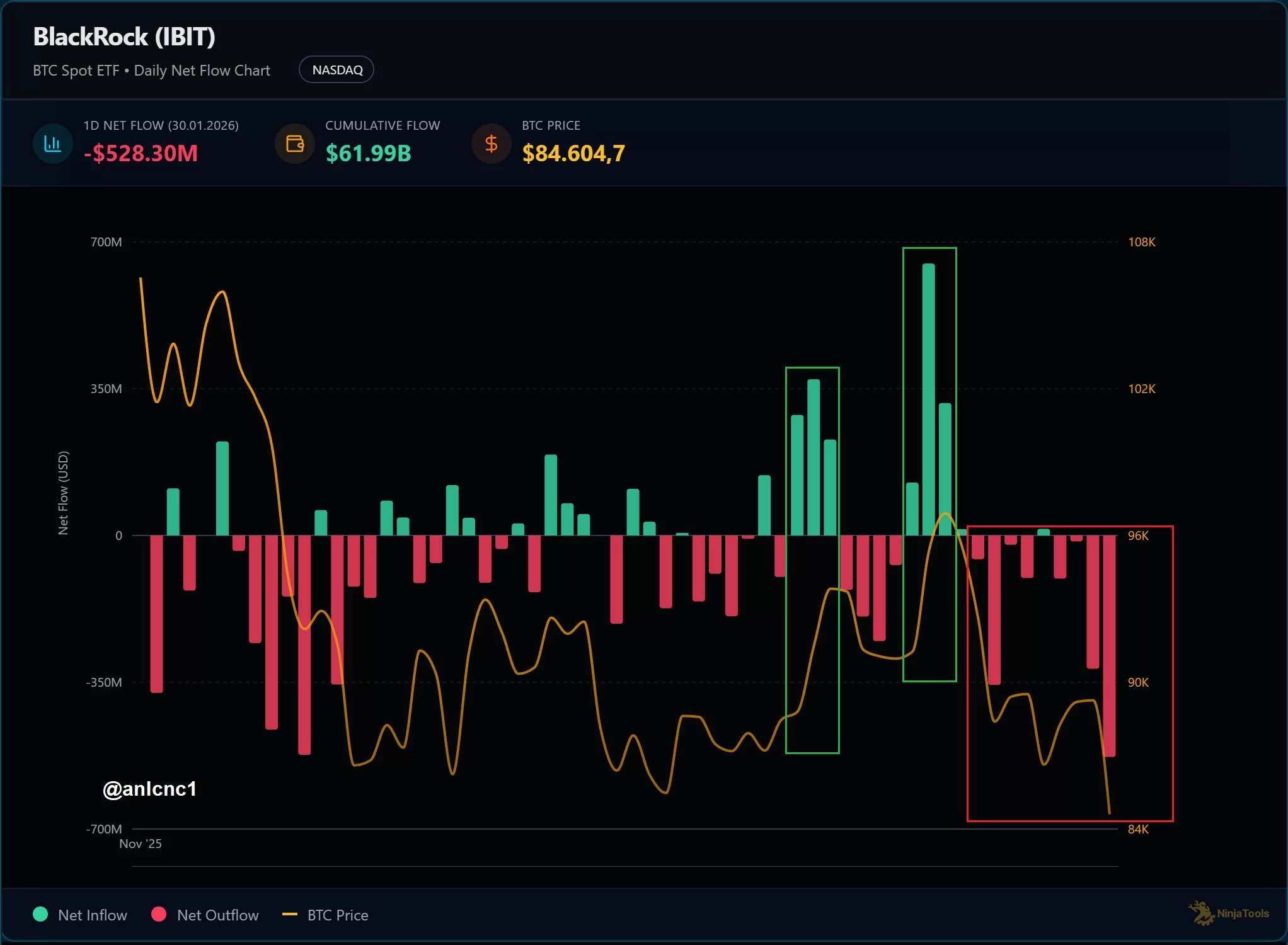Click the Nov '25 axis label
This screenshot has width=1288, height=945.
[x=141, y=844]
